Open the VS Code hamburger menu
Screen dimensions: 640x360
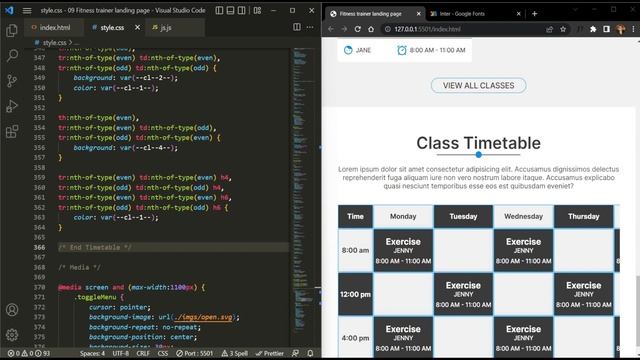click(x=27, y=11)
